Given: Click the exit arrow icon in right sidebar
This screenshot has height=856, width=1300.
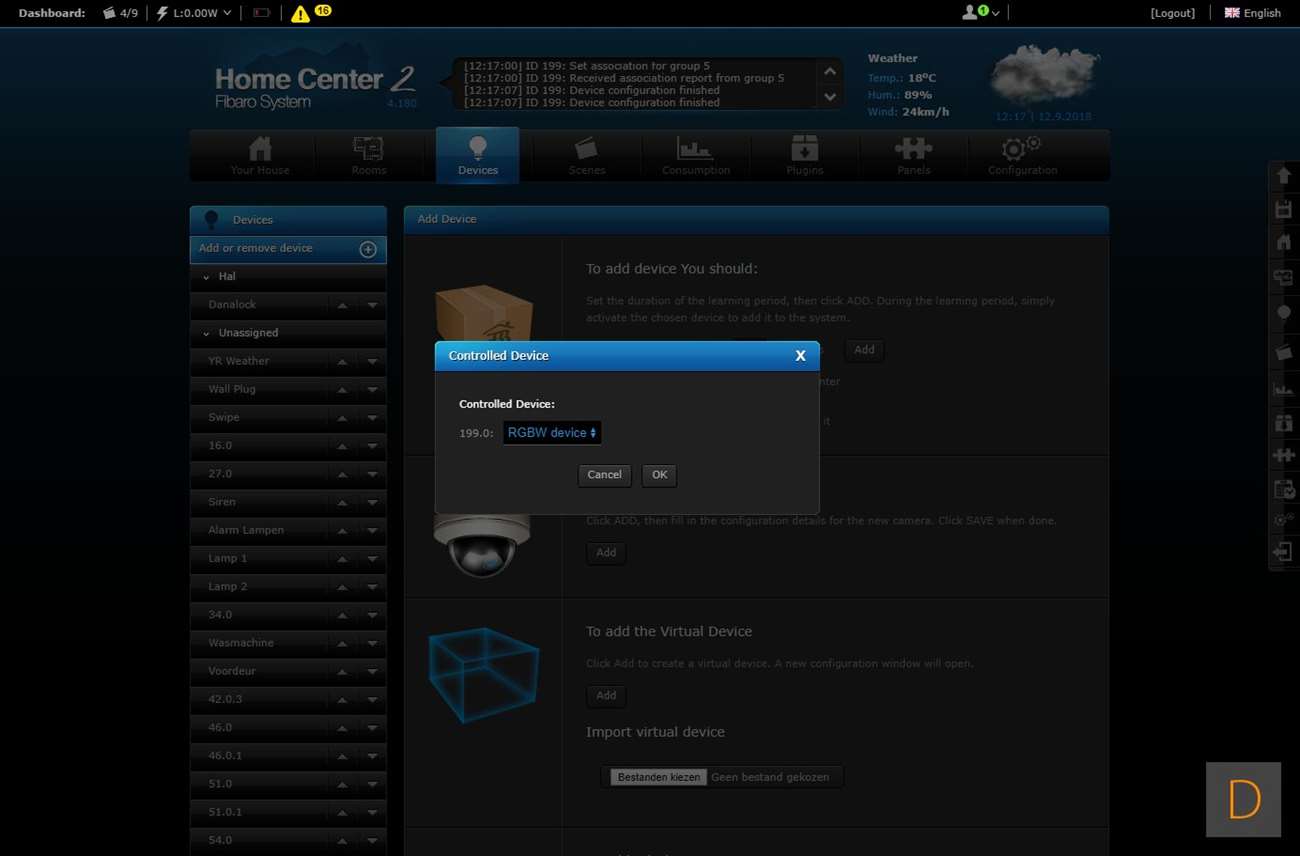Looking at the screenshot, I should (1283, 551).
